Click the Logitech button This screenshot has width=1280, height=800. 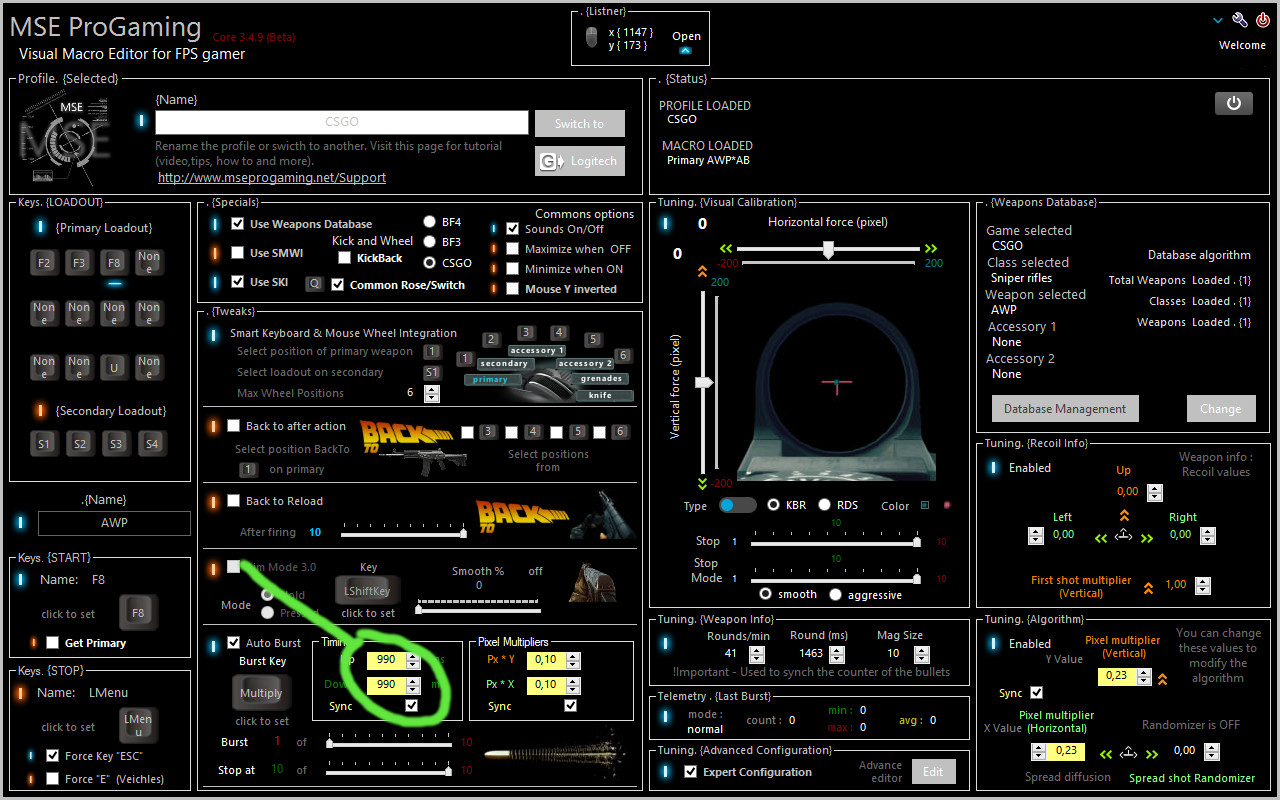point(580,161)
